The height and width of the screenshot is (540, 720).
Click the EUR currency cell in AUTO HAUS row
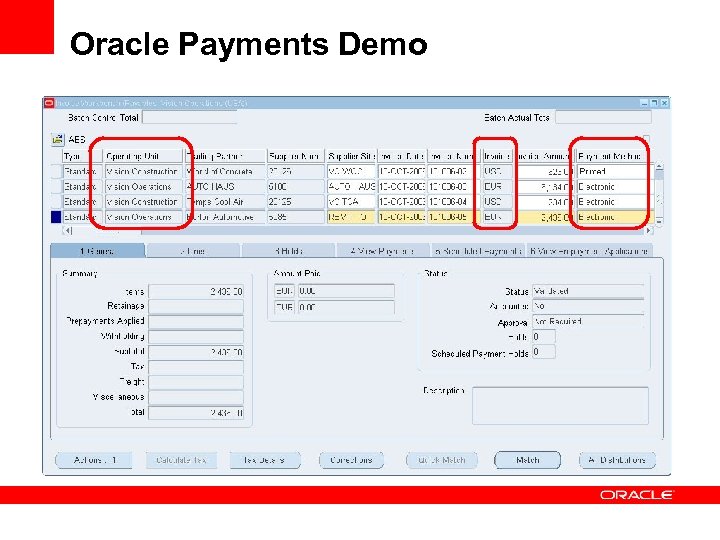497,186
